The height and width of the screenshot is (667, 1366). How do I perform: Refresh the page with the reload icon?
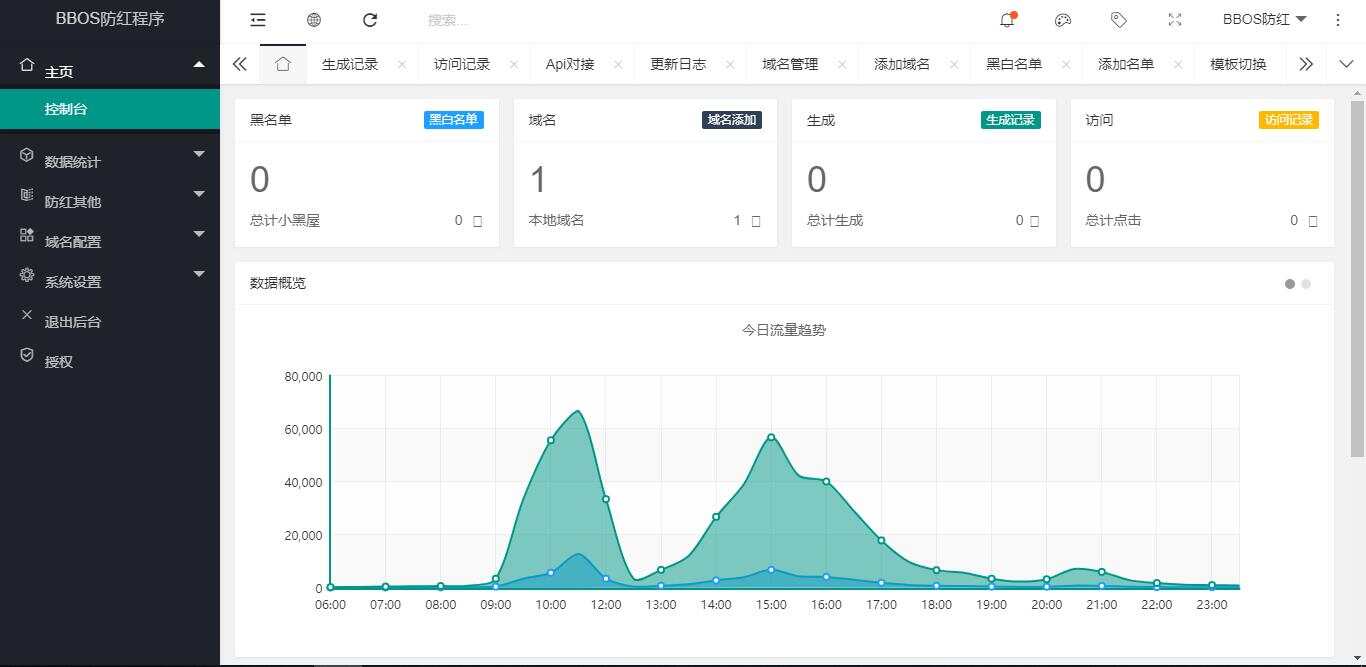(370, 19)
